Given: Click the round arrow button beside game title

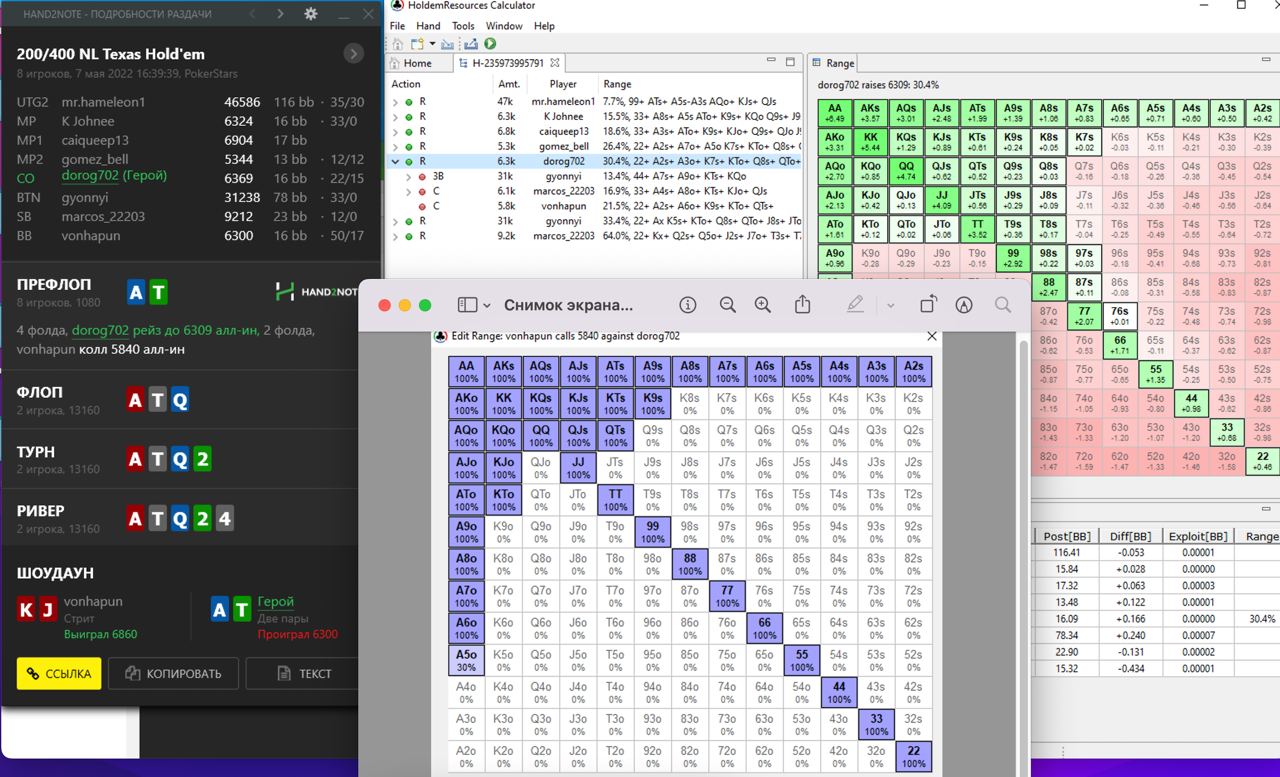Looking at the screenshot, I should (x=353, y=54).
